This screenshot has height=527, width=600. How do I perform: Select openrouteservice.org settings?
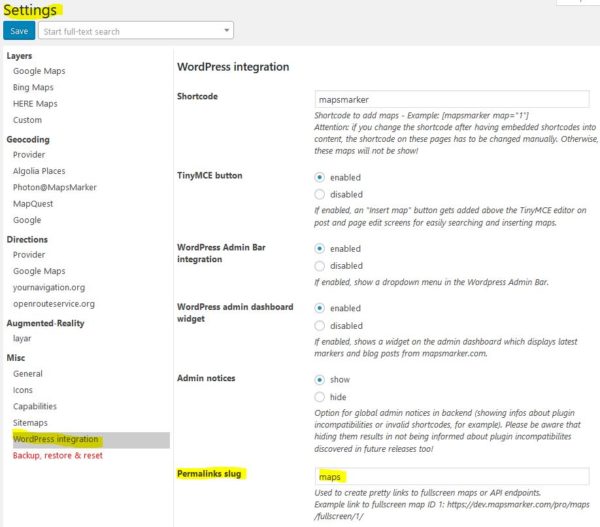[x=54, y=304]
